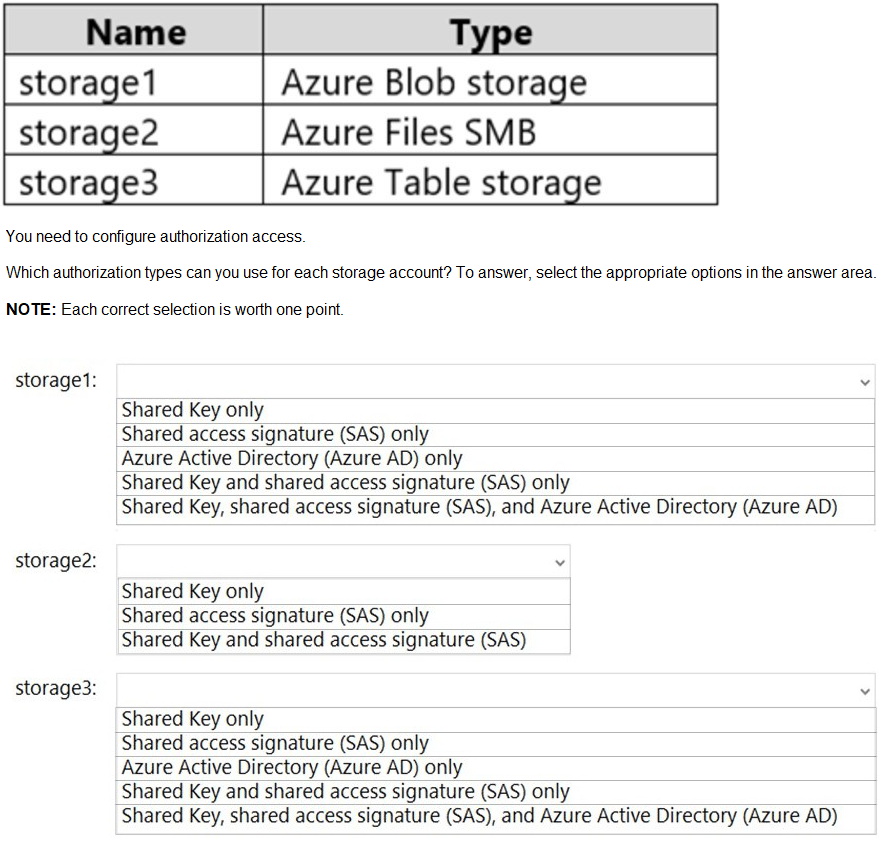Open the storage2 dropdown chevron

(x=560, y=562)
